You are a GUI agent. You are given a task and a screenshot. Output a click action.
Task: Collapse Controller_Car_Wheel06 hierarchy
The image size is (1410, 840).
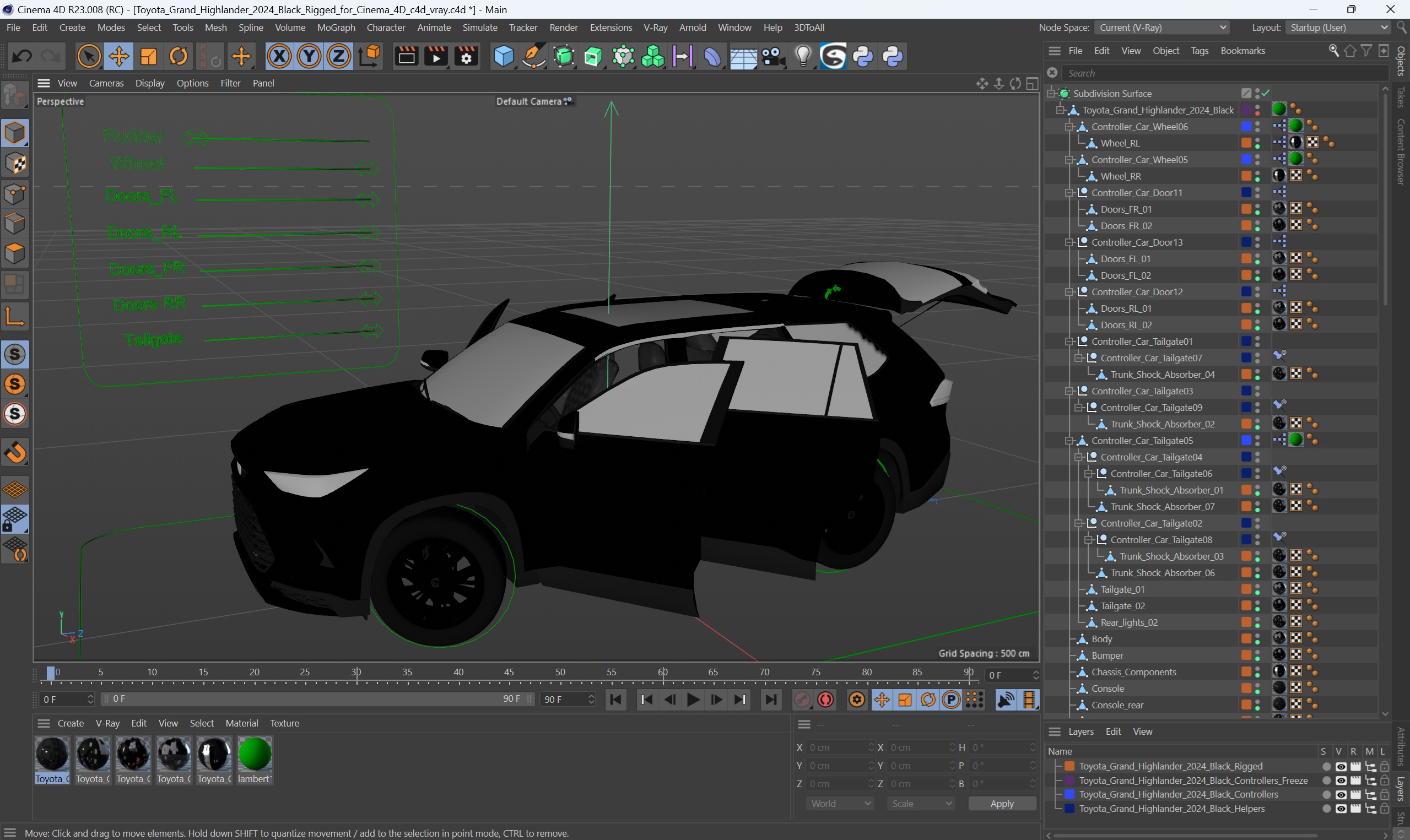tap(1069, 127)
